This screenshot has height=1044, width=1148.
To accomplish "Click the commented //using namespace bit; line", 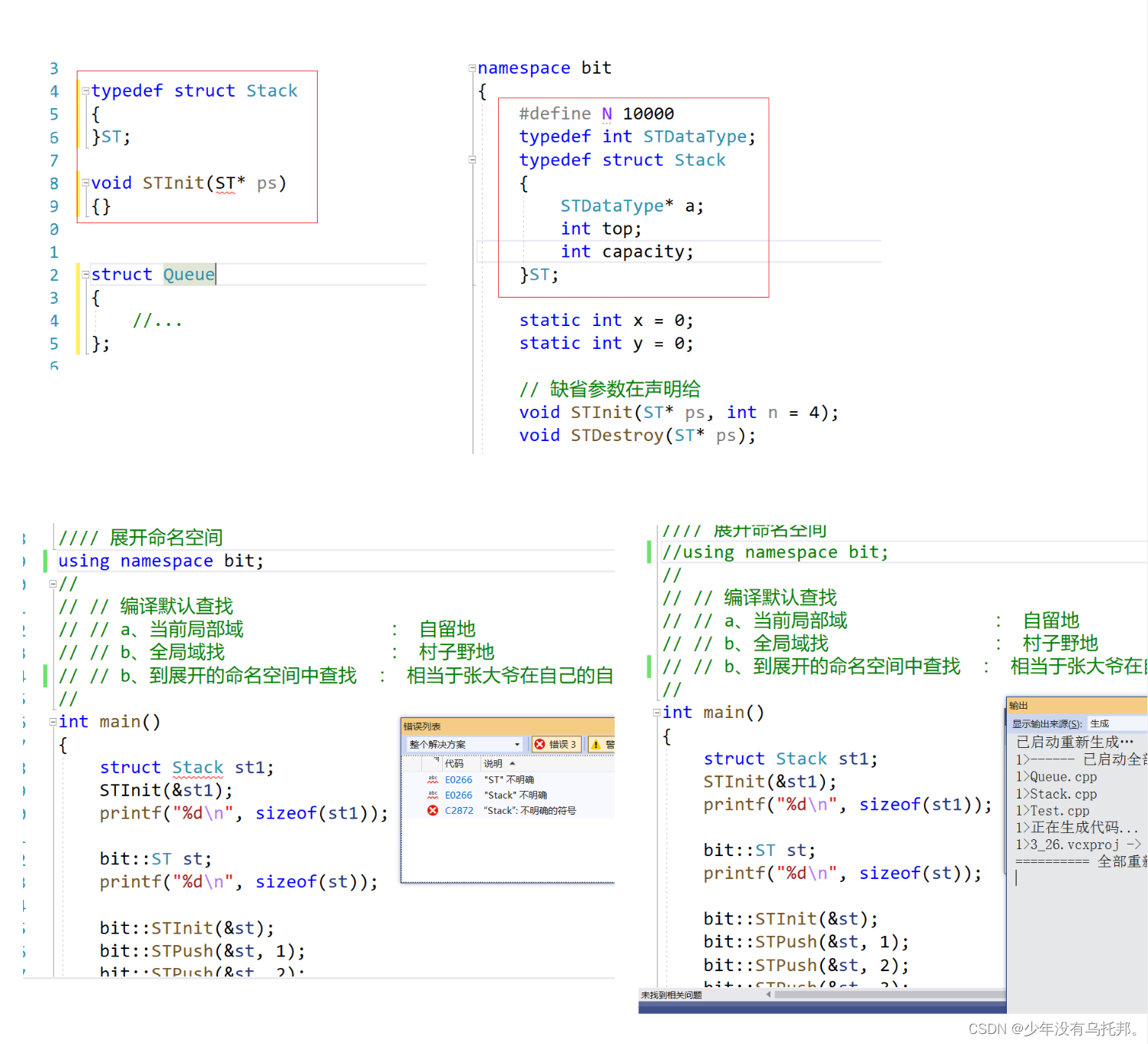I will (775, 552).
